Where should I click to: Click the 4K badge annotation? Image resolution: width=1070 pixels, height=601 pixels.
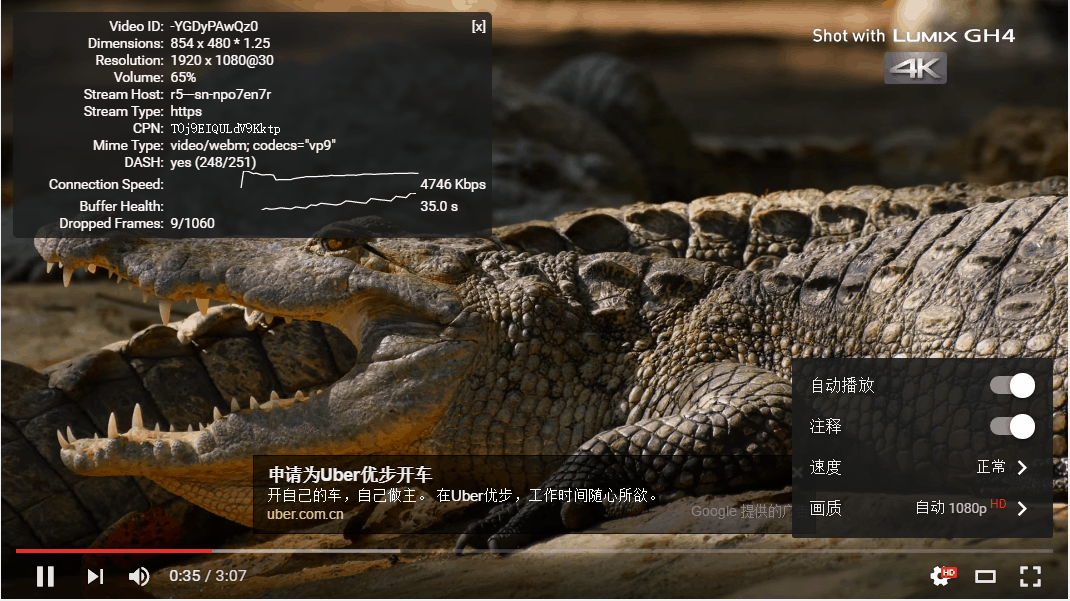[915, 68]
